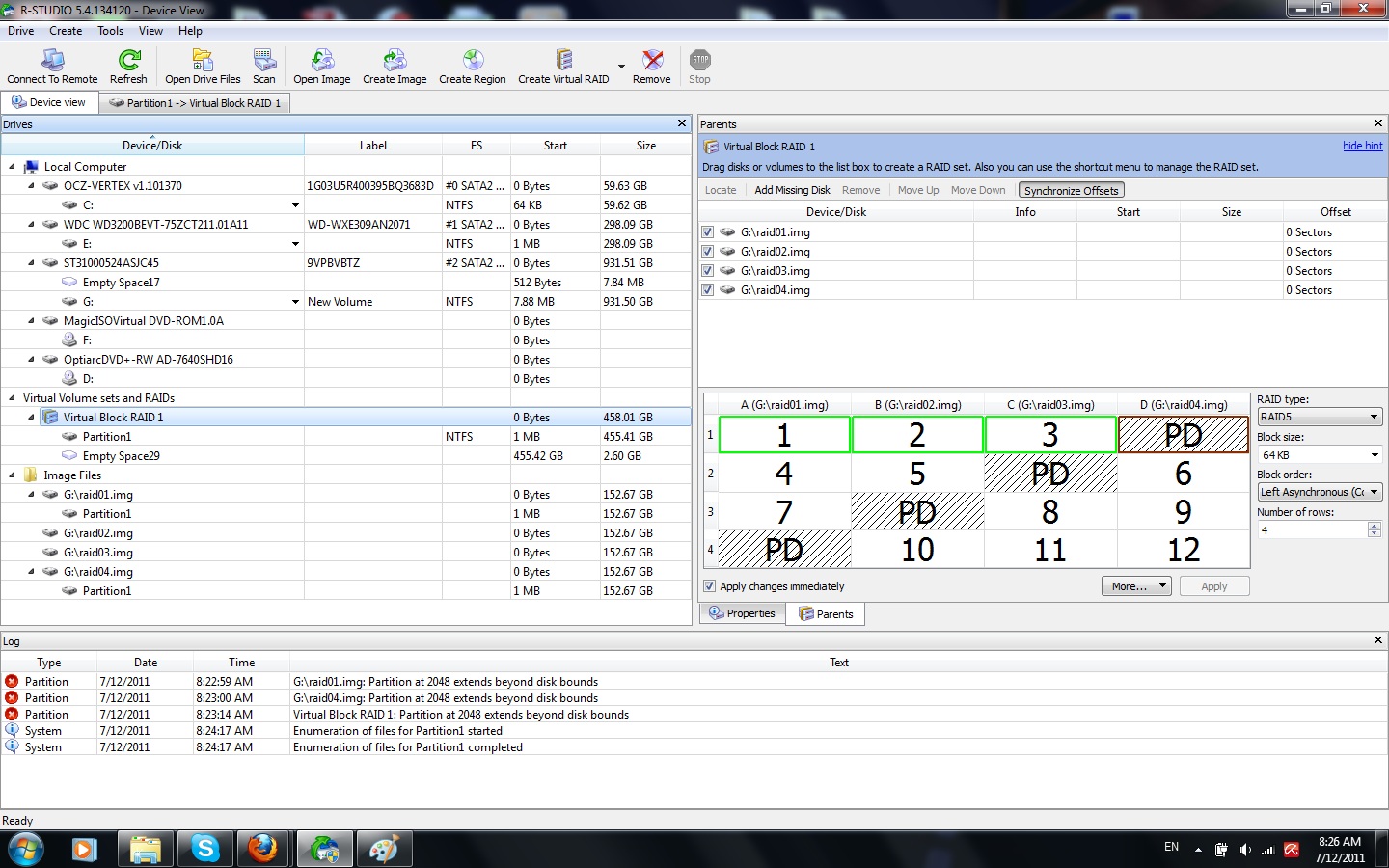
Task: Toggle the Synchronize Offsets button
Action: pyautogui.click(x=1071, y=191)
